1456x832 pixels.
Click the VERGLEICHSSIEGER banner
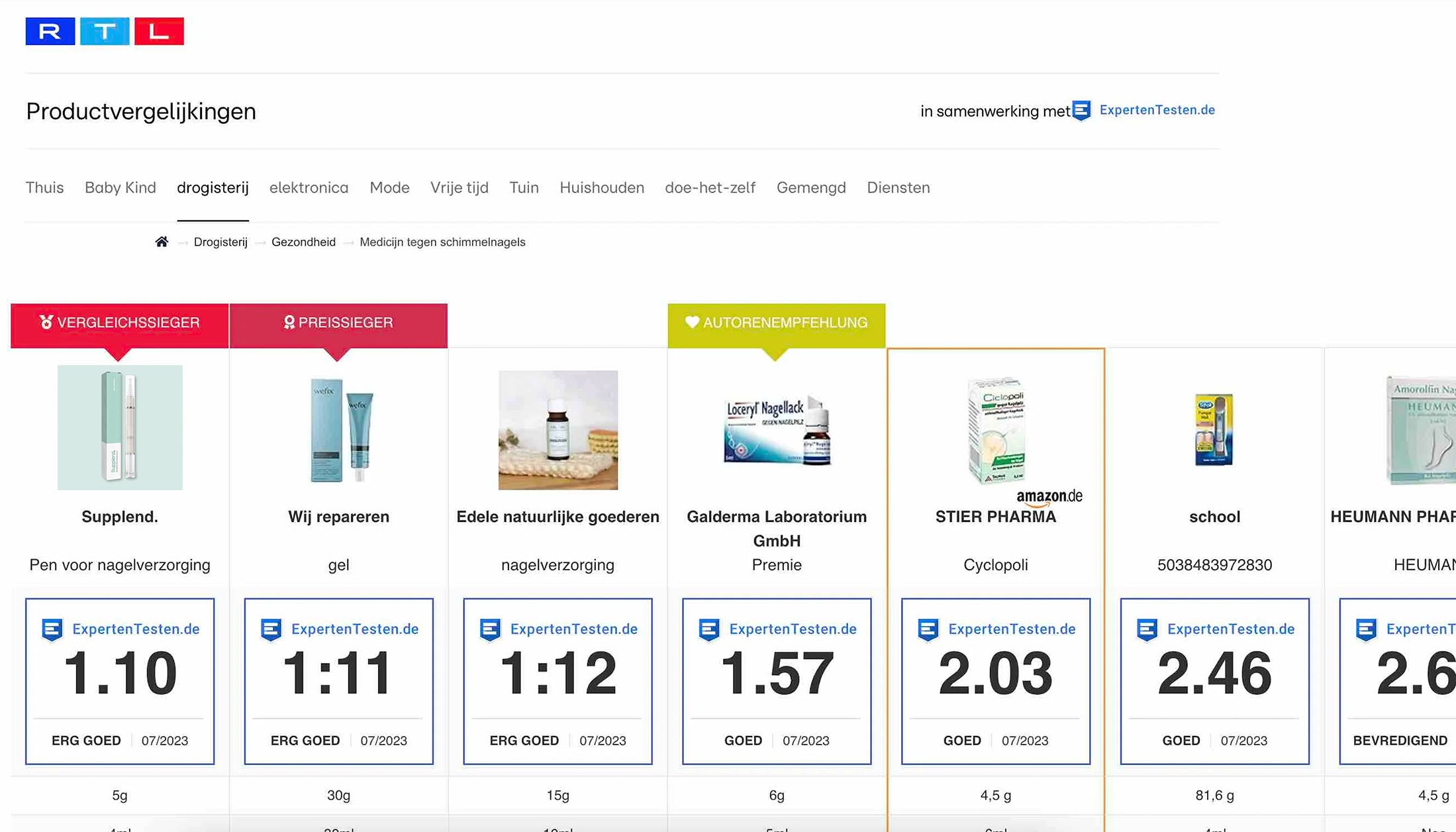[120, 325]
